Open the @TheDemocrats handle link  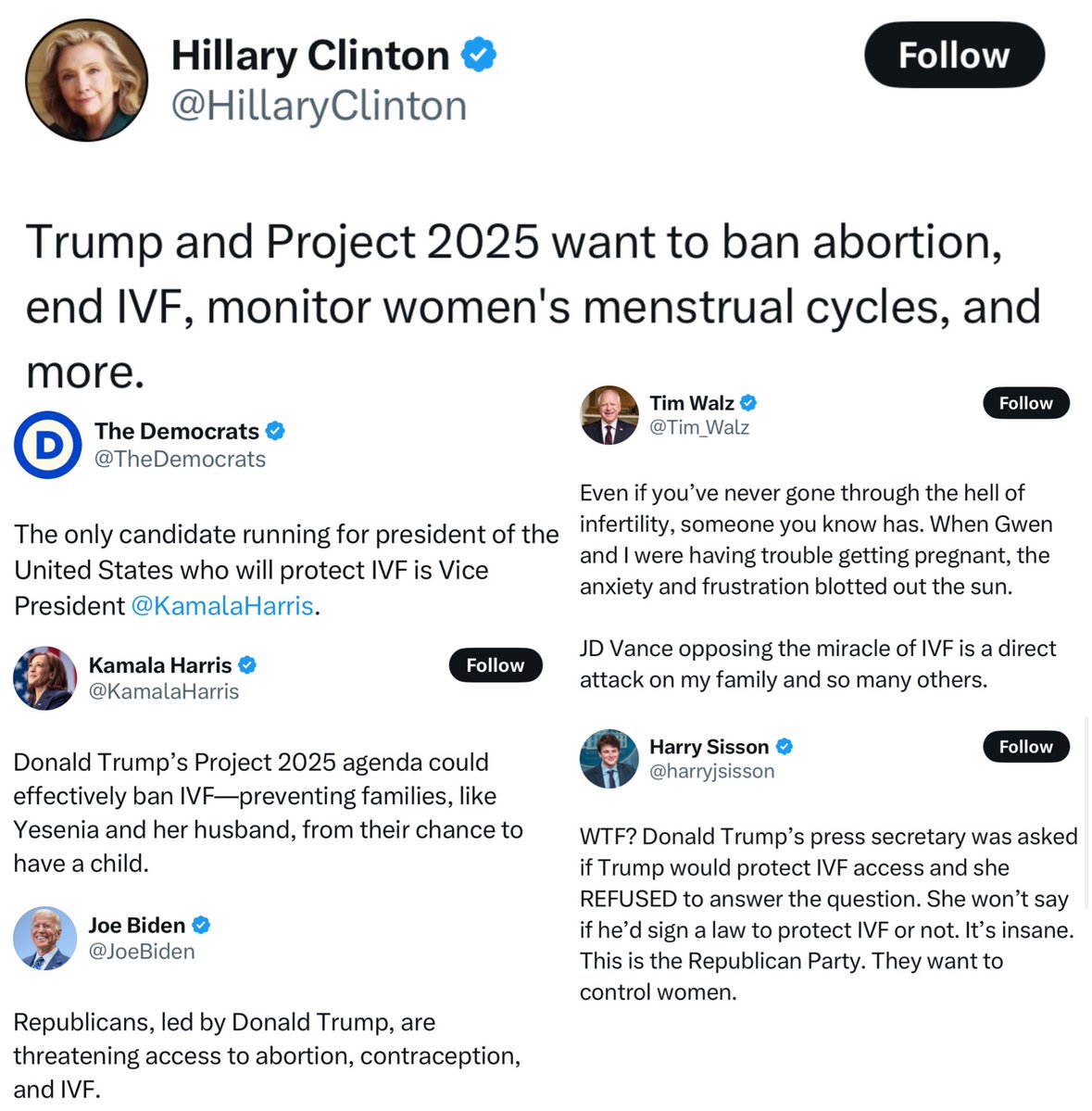point(180,460)
